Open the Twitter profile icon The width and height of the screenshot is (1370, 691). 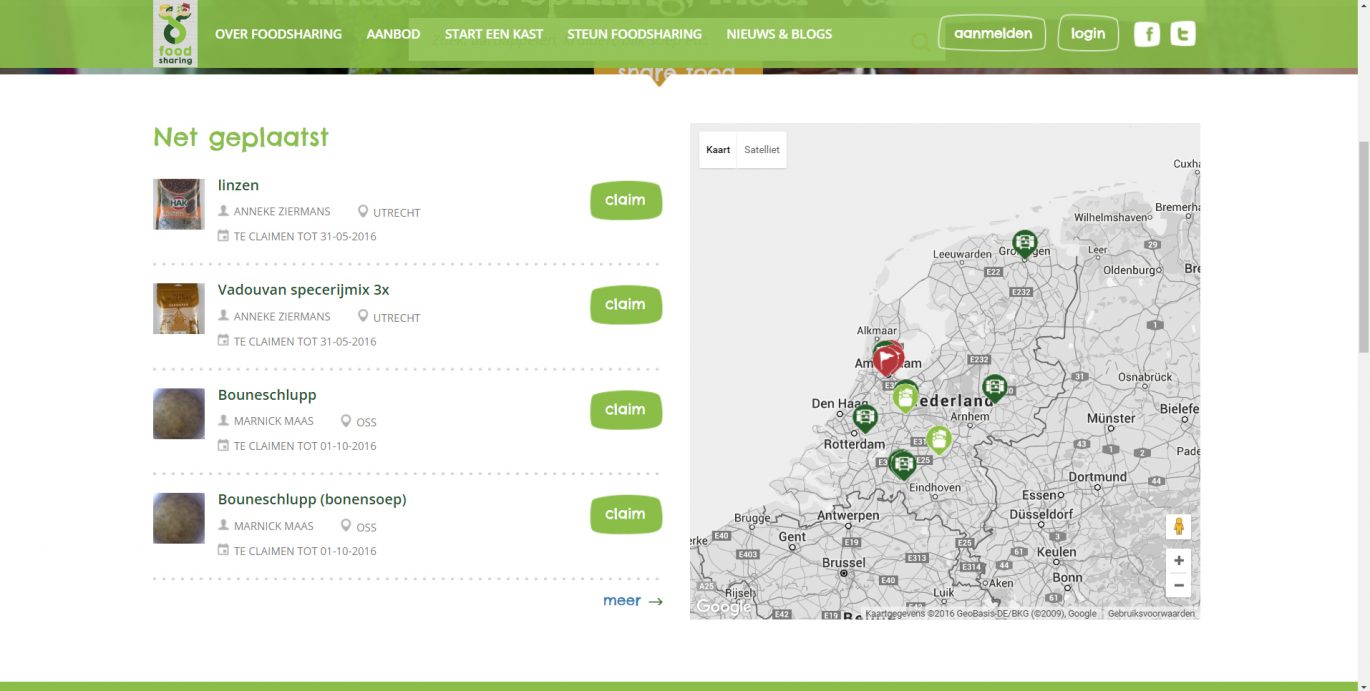pos(1183,34)
